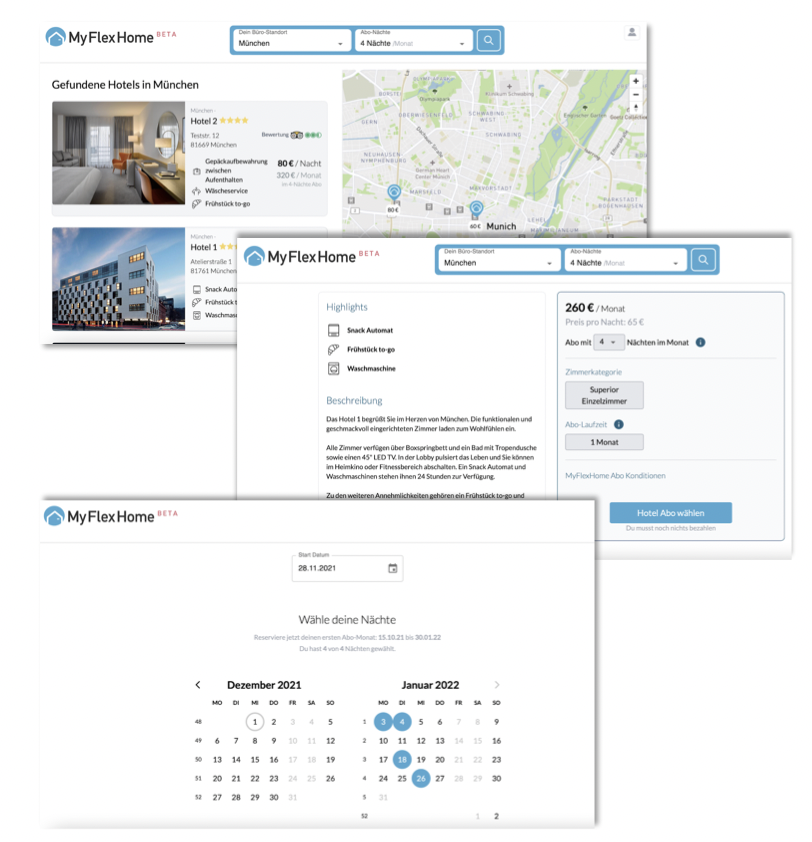Select the 80 € hotel marker on the map
812x842 pixels.
click(394, 192)
